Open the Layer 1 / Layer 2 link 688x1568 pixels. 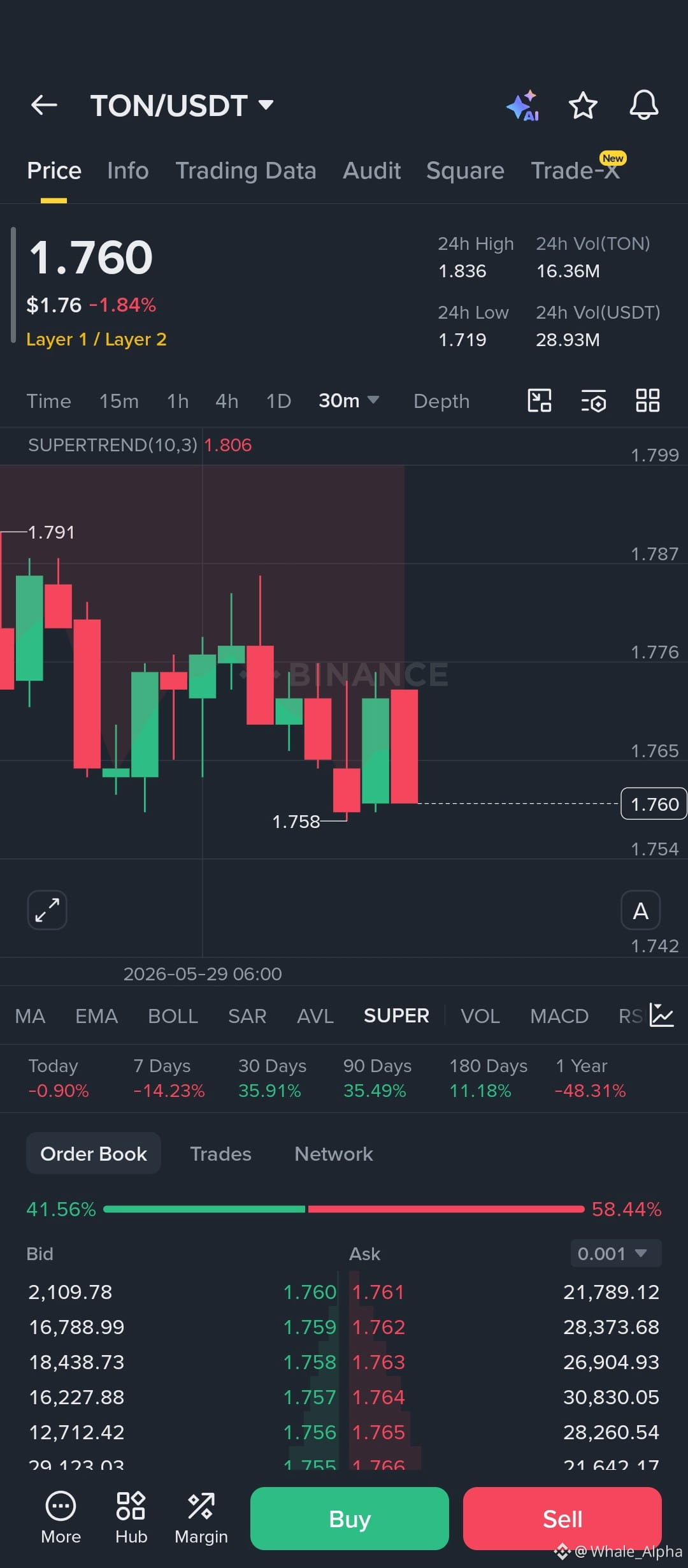96,339
